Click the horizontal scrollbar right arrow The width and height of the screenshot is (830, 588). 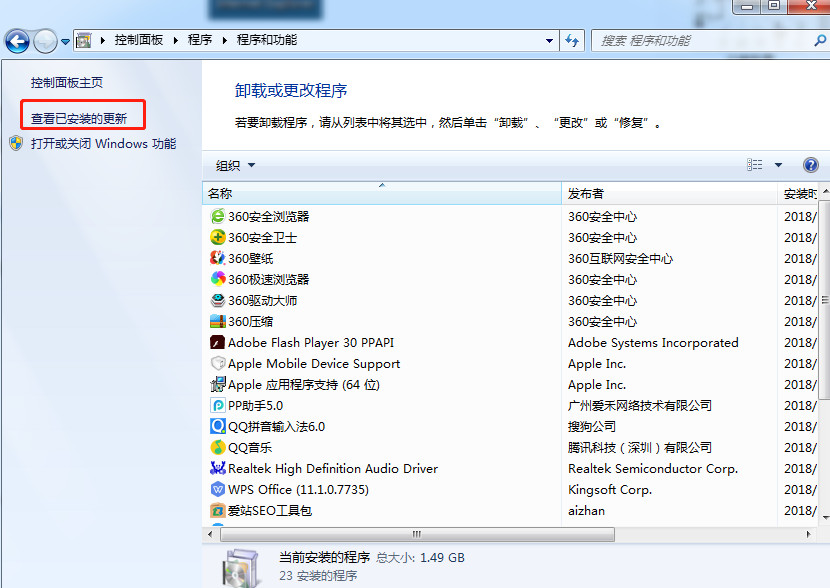(x=808, y=534)
